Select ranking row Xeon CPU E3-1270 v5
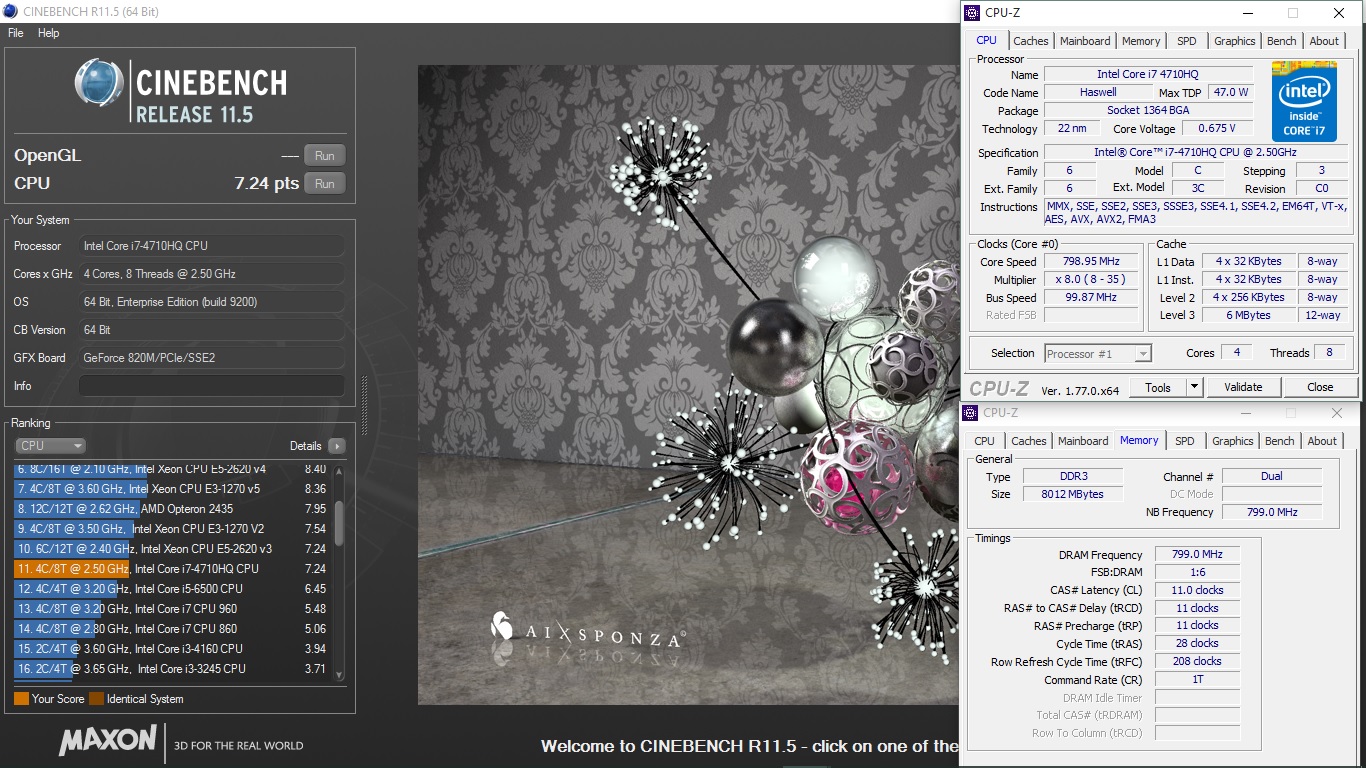This screenshot has height=768, width=1366. [171, 489]
